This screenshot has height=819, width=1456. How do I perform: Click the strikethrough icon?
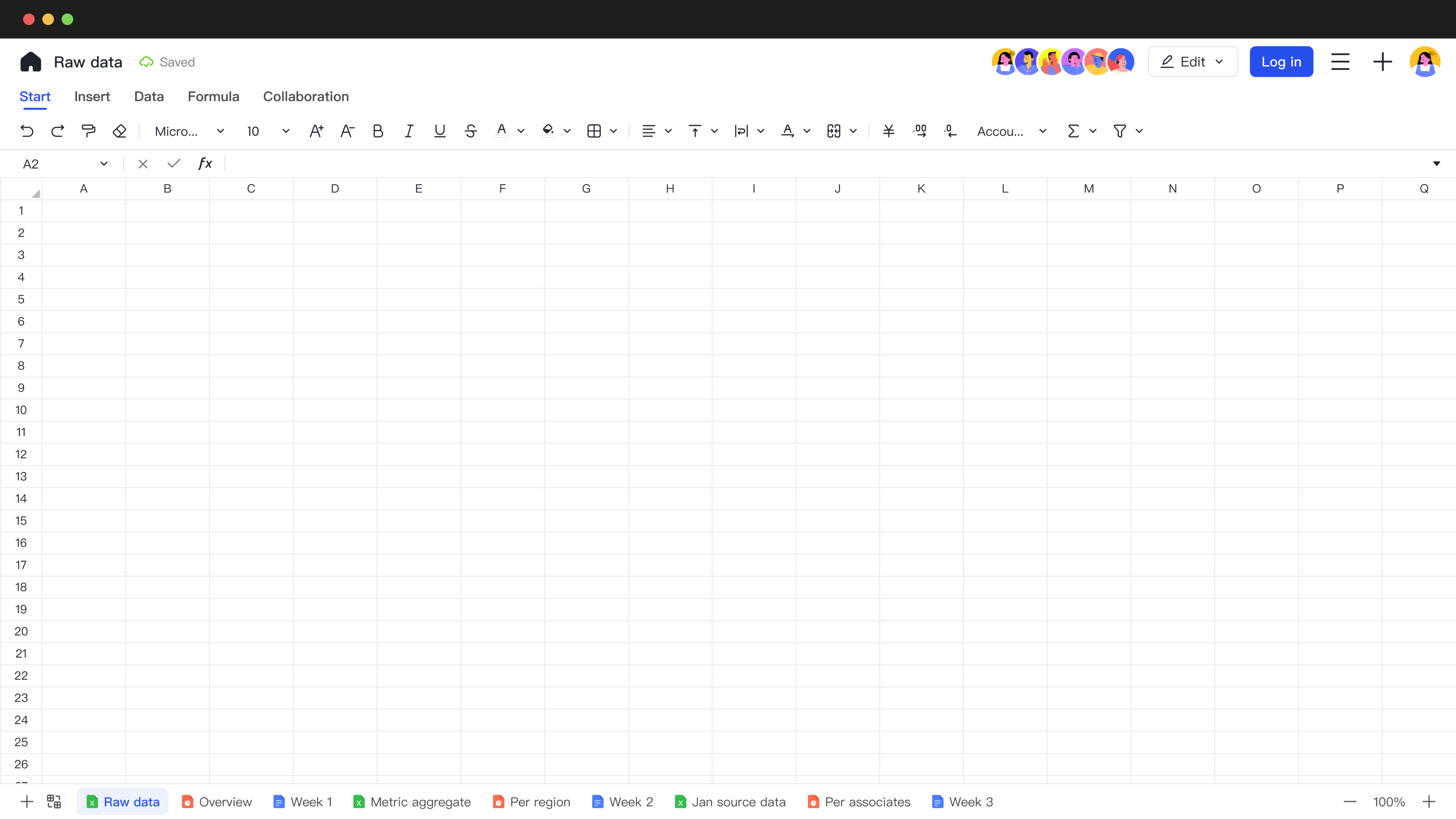pos(470,131)
